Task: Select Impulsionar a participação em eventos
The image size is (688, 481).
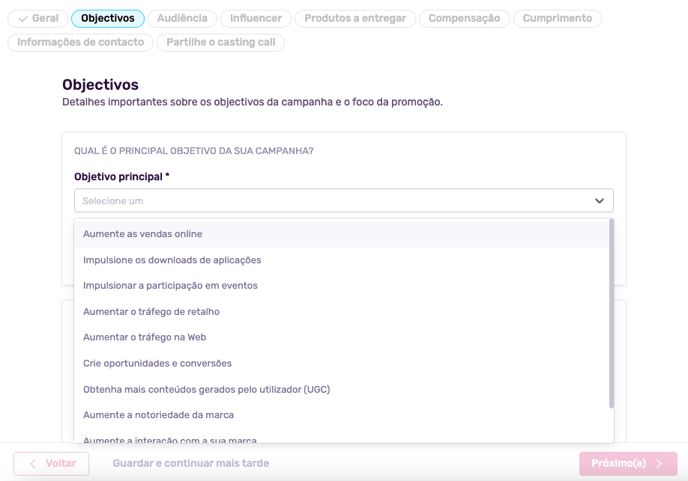Action: (341, 286)
